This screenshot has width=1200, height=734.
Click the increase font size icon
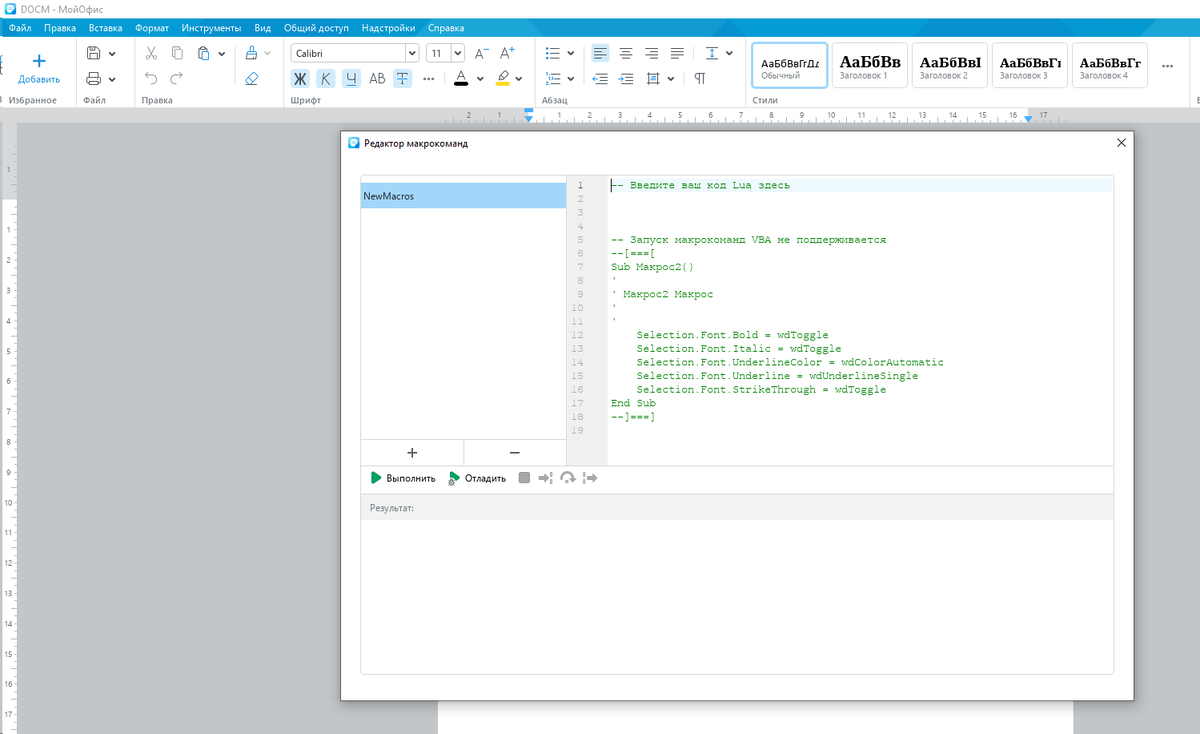[507, 53]
